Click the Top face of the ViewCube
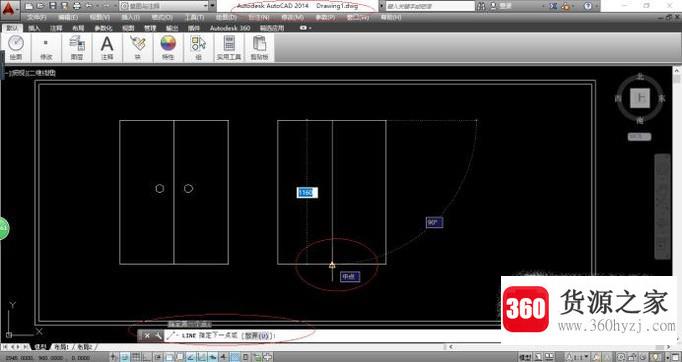 (640, 97)
